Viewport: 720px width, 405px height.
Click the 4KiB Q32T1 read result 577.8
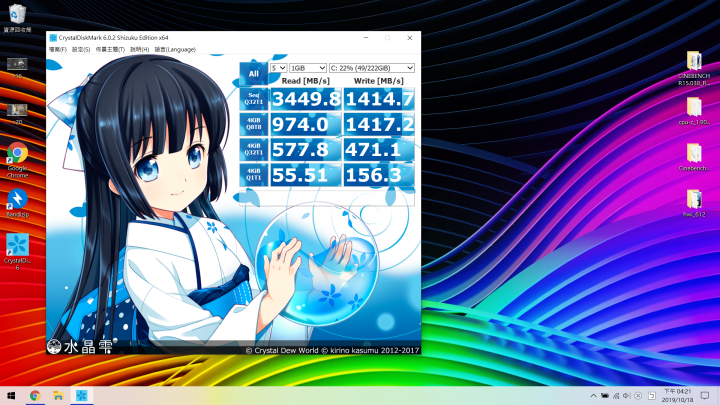306,149
